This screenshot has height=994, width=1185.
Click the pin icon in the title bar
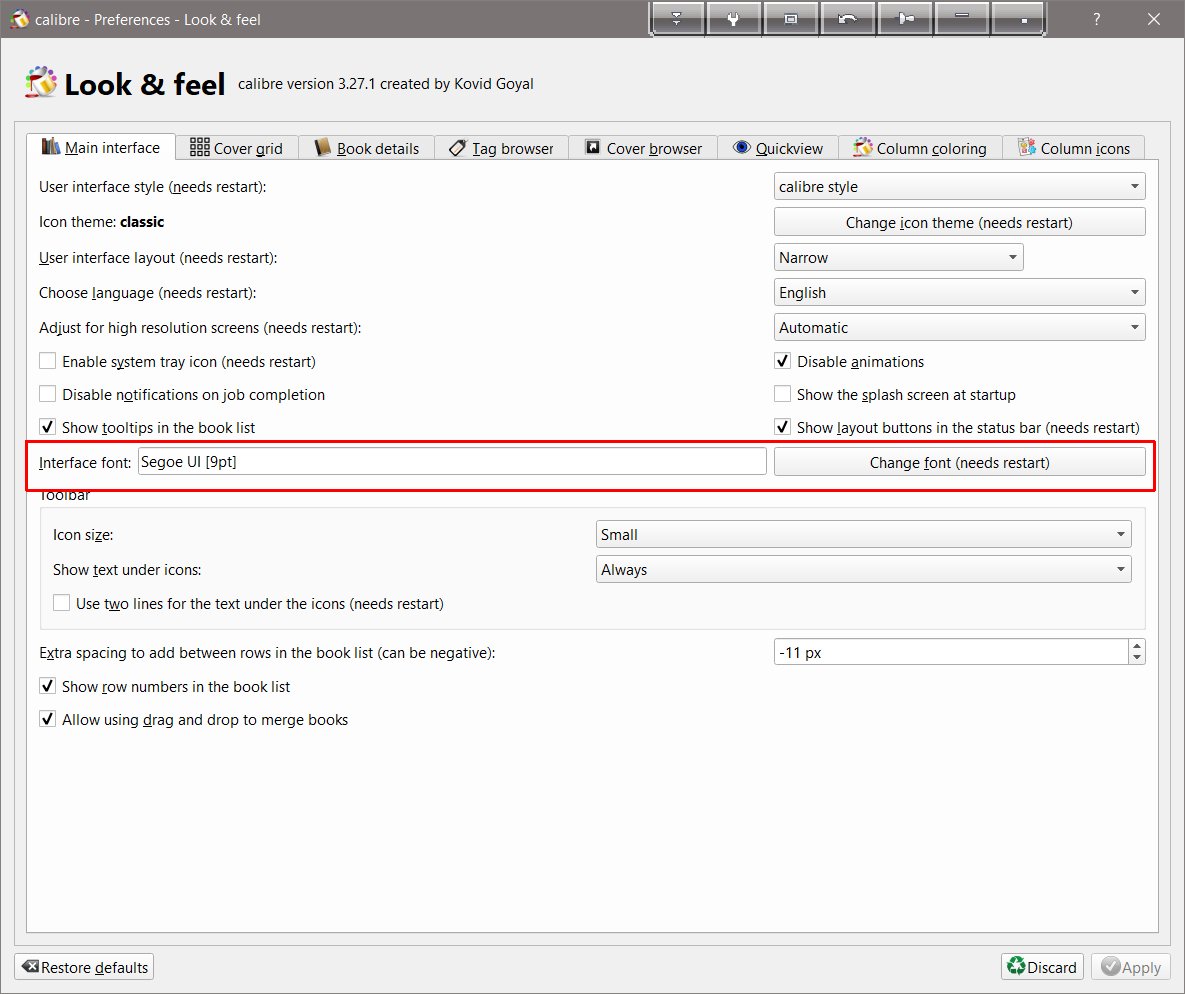[905, 19]
